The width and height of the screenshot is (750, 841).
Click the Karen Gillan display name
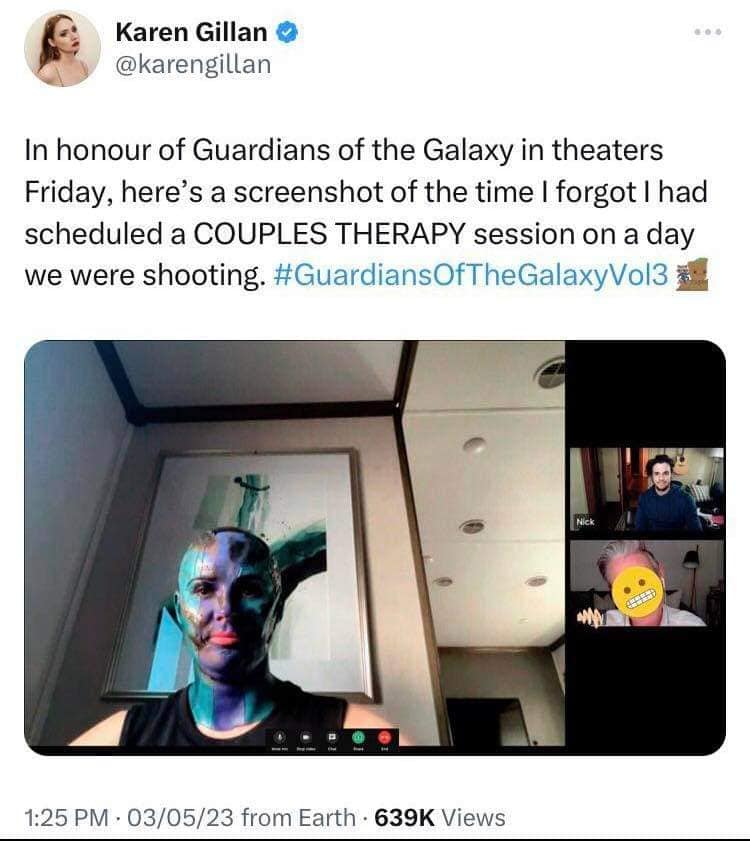pos(191,32)
